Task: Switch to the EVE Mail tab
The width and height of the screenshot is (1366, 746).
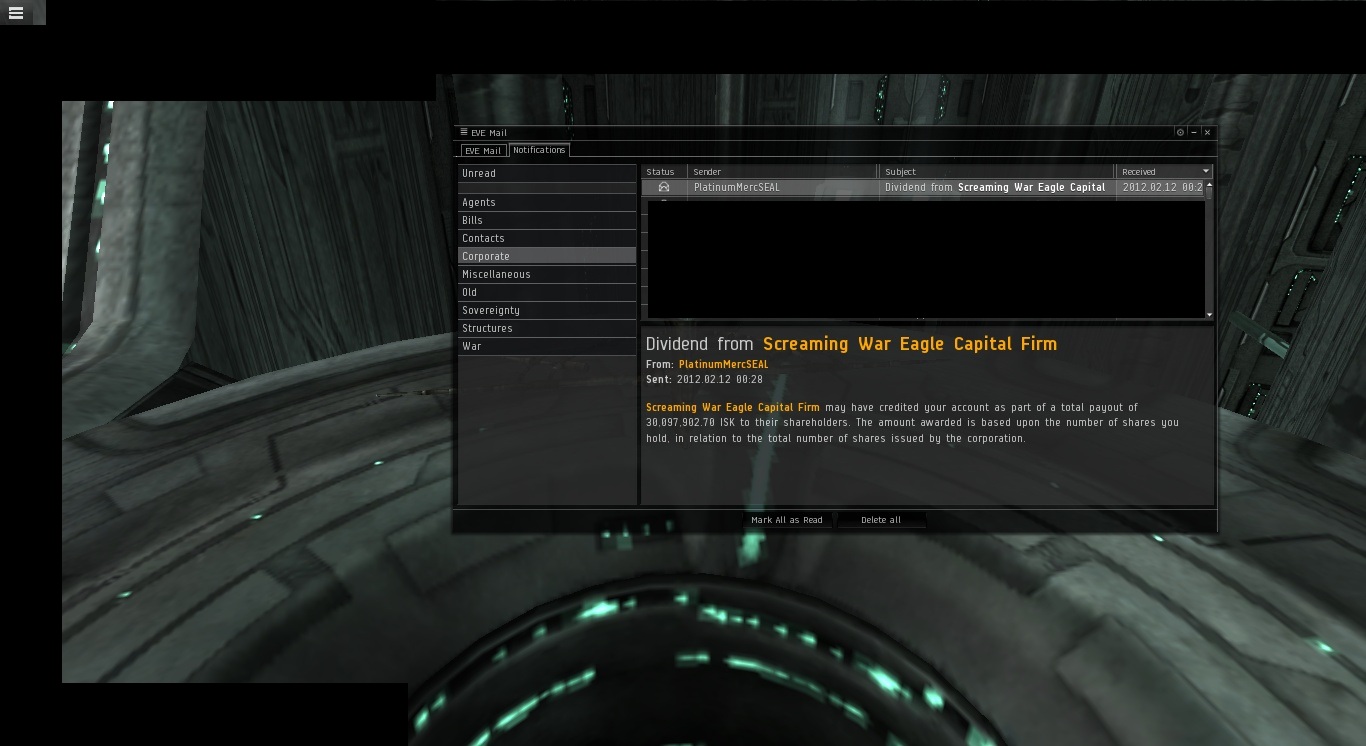Action: (482, 151)
